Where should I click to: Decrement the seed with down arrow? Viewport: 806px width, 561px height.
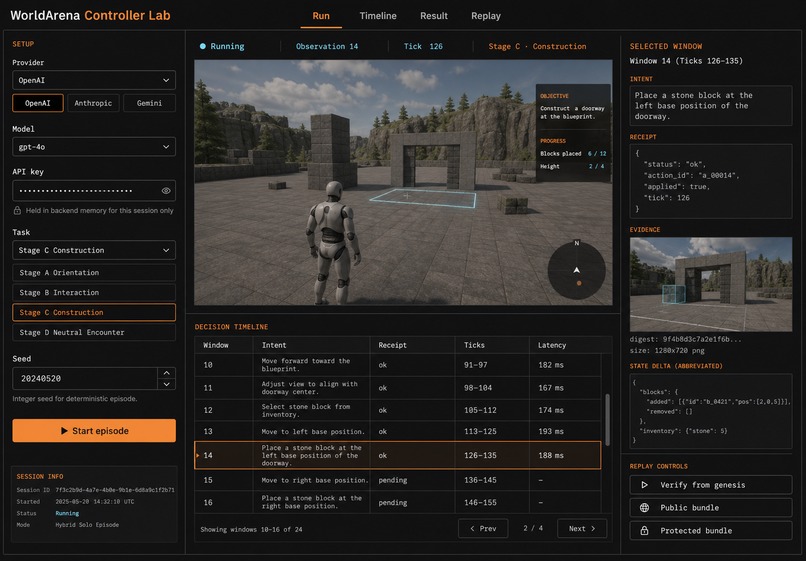tap(167, 384)
